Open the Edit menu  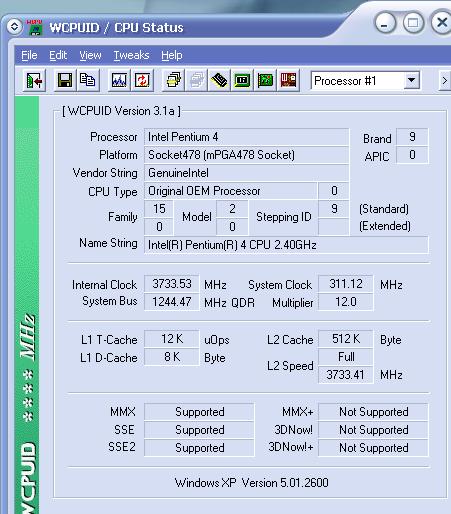coord(58,55)
